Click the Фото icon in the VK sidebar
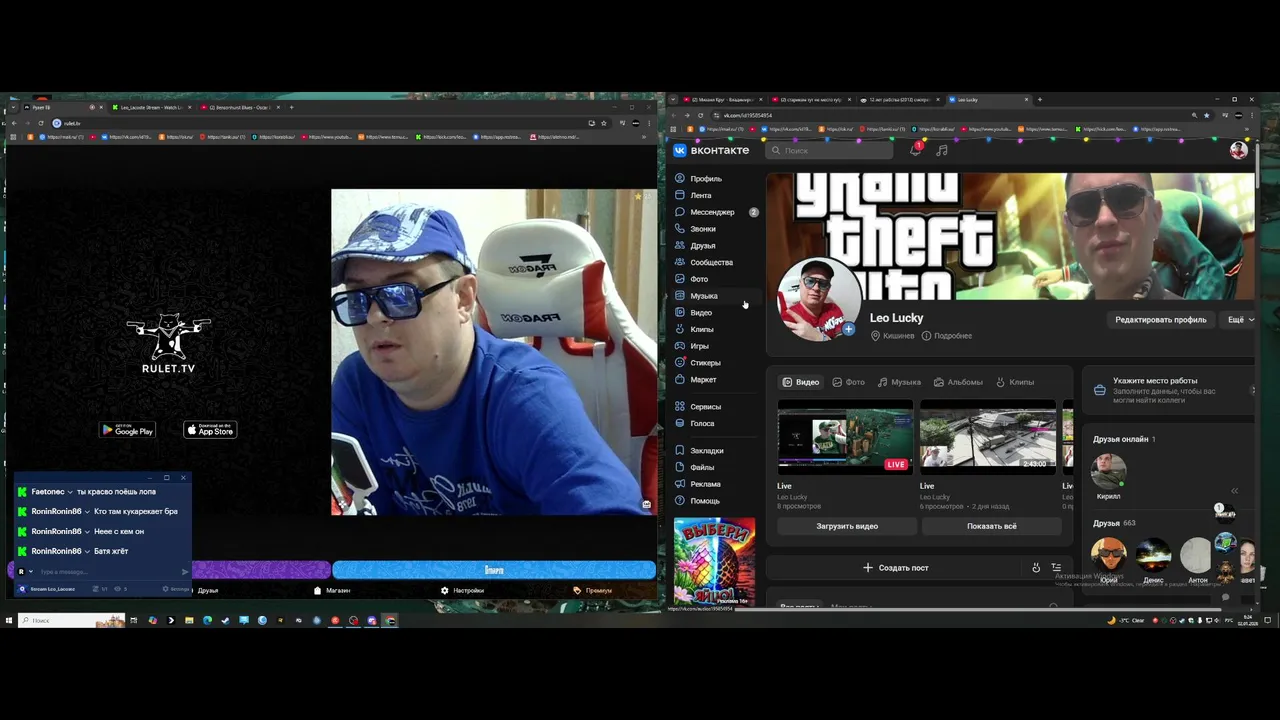Screen dimensions: 1280x720 pos(680,279)
